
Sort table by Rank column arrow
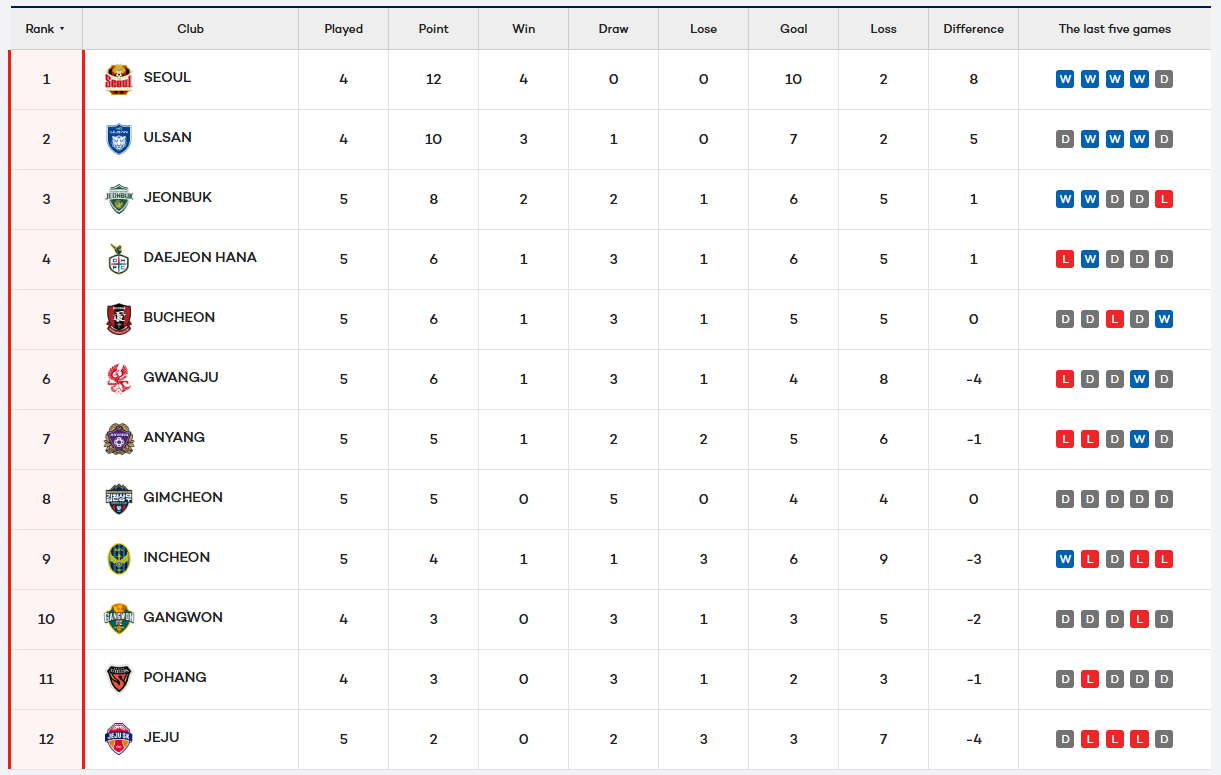(62, 29)
